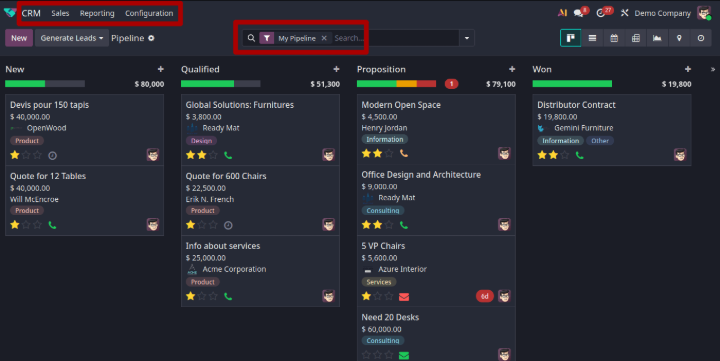The image size is (720, 361).
Task: Click the New button
Action: pos(19,38)
